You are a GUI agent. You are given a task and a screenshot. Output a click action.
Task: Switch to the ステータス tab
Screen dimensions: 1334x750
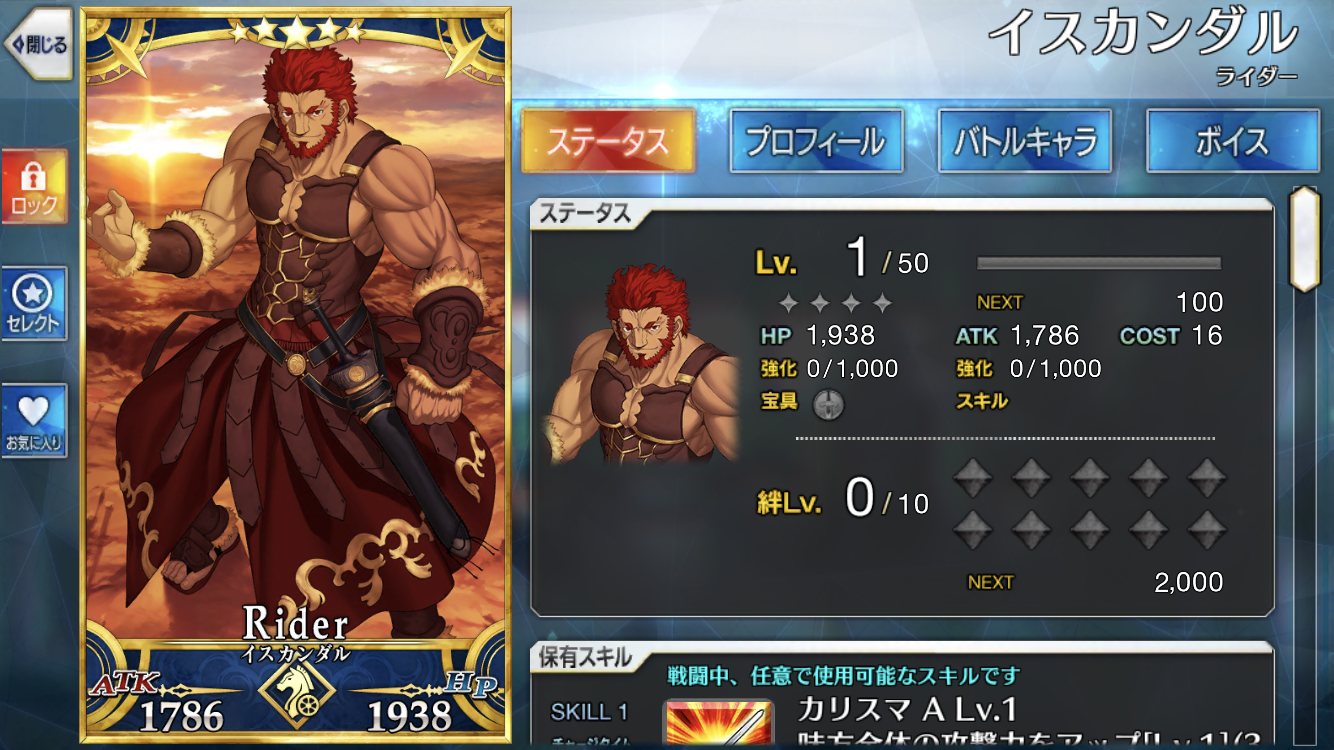click(608, 141)
